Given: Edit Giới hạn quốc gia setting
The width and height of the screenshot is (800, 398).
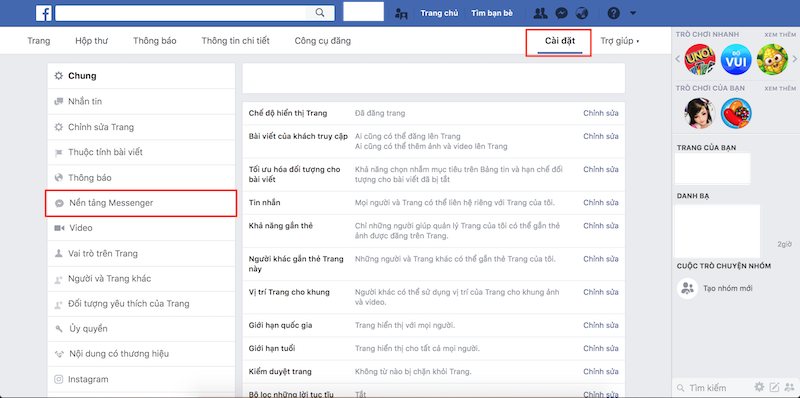Looking at the screenshot, I should click(x=601, y=325).
